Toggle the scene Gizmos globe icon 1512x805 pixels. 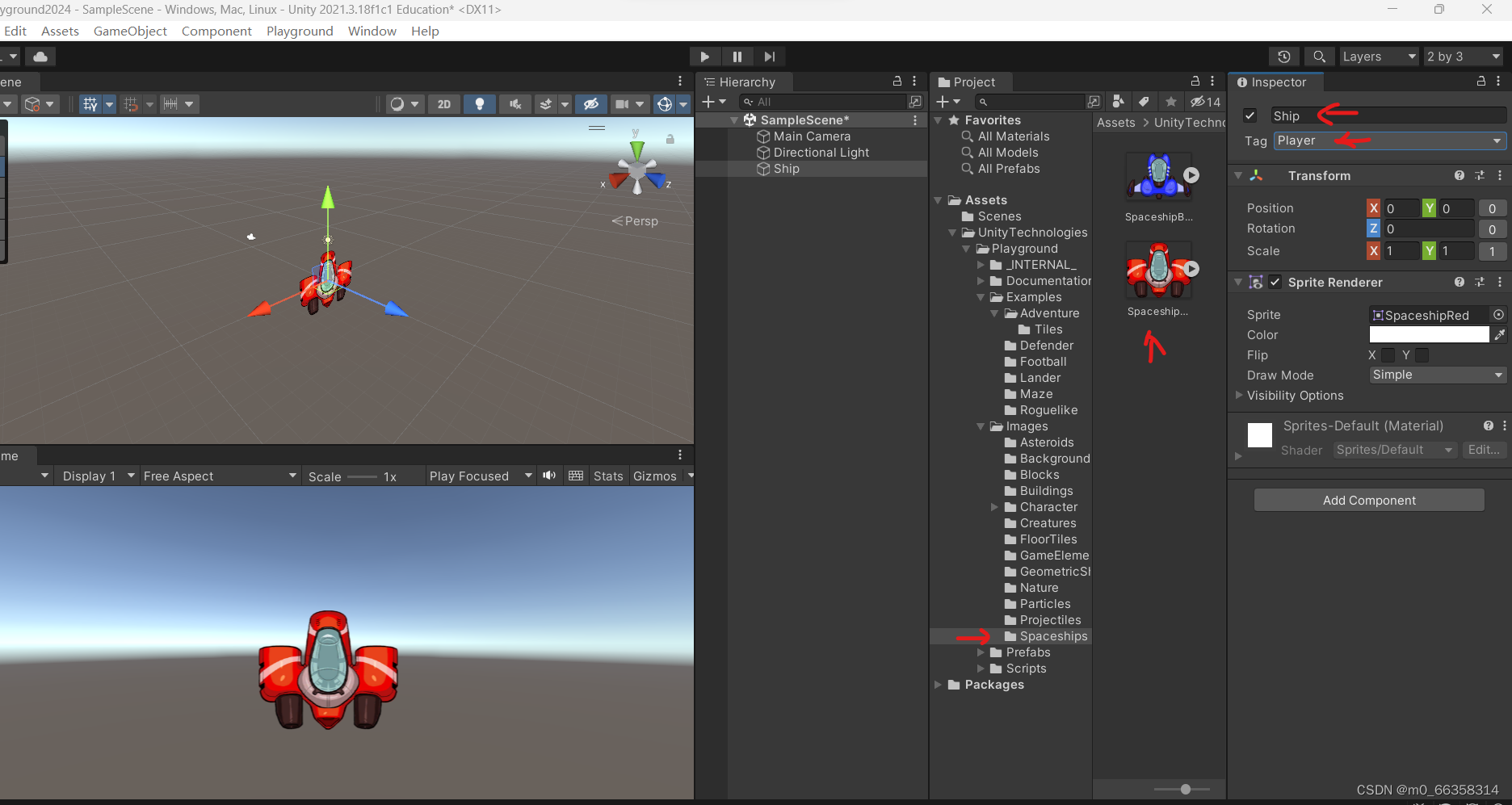[x=664, y=104]
